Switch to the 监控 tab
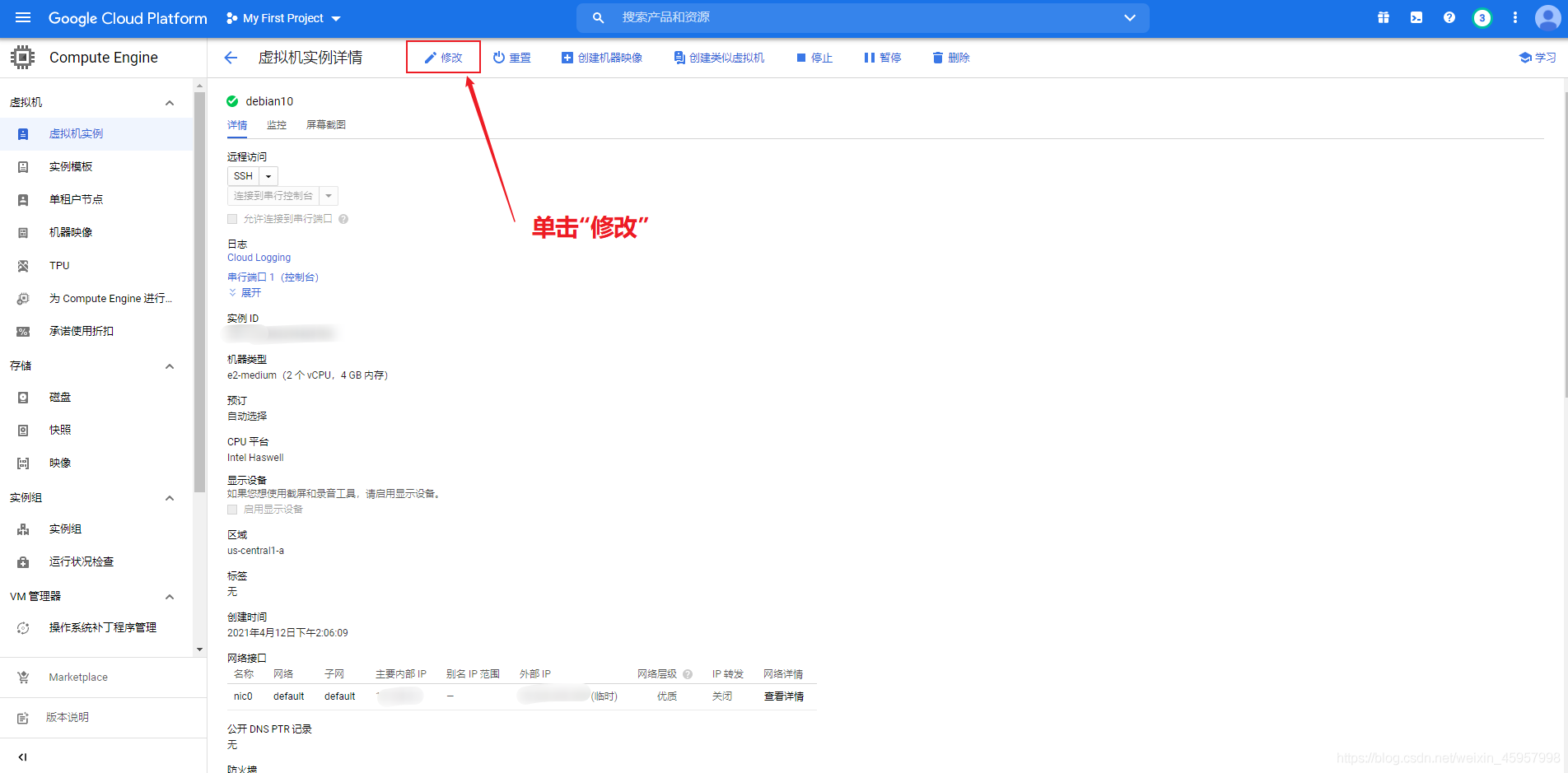The image size is (1568, 773). (277, 125)
